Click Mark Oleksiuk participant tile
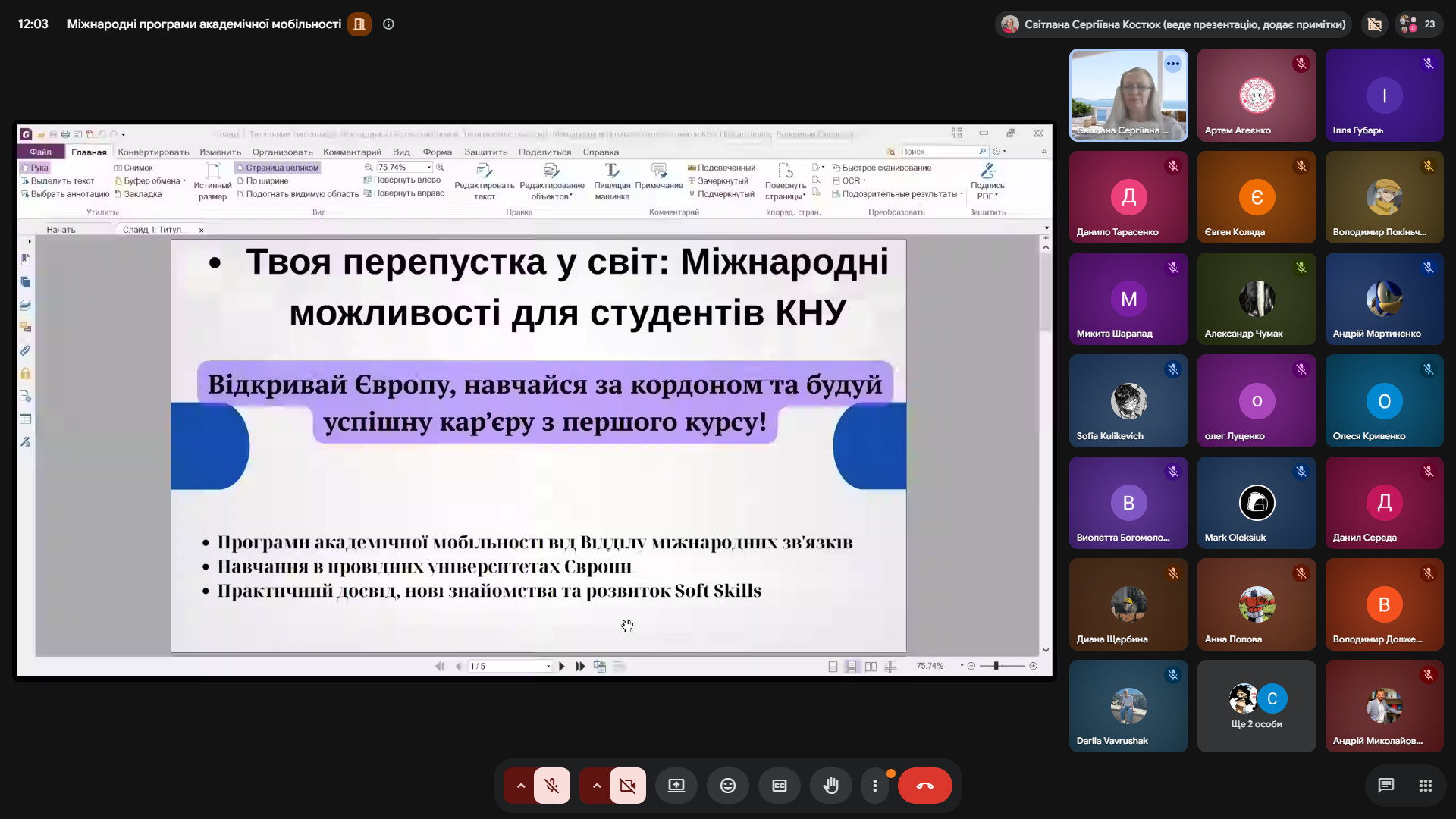 [x=1257, y=503]
